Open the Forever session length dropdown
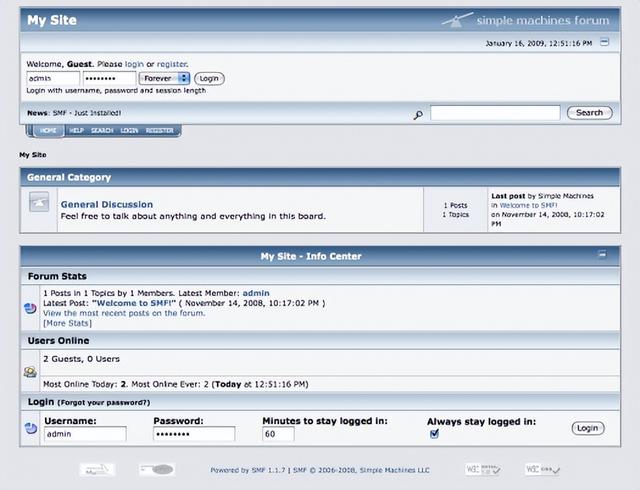 [x=164, y=78]
